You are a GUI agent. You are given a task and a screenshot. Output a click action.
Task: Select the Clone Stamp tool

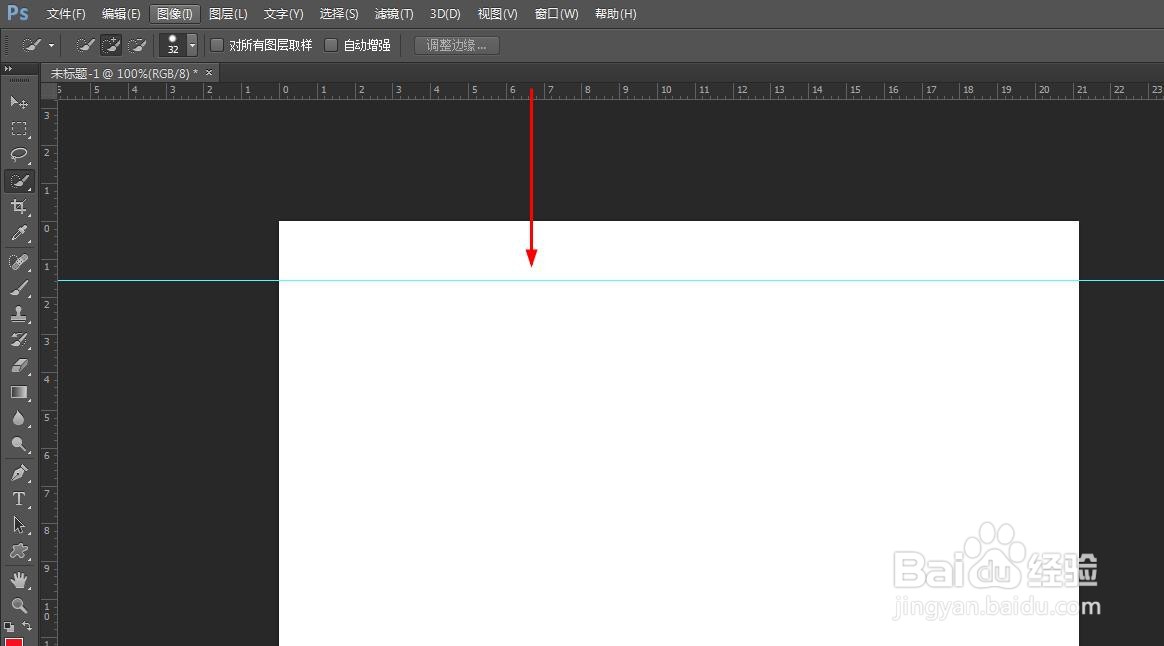[x=19, y=314]
